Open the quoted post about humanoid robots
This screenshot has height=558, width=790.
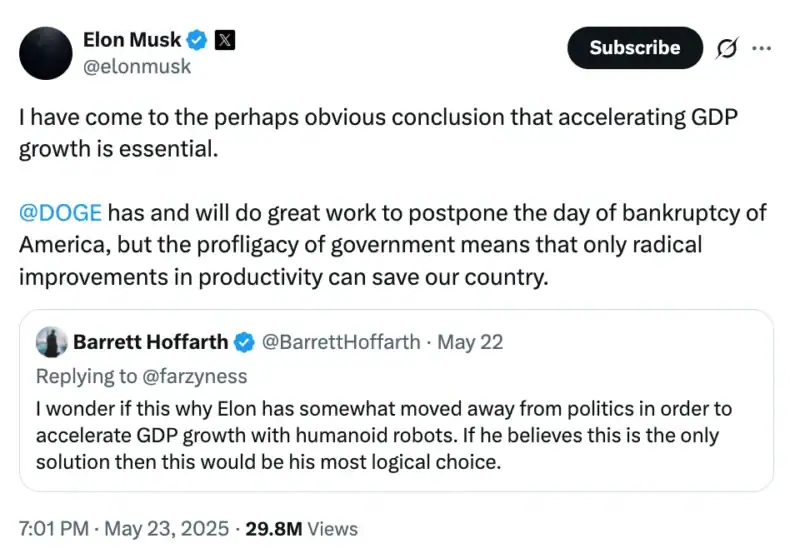pos(397,400)
